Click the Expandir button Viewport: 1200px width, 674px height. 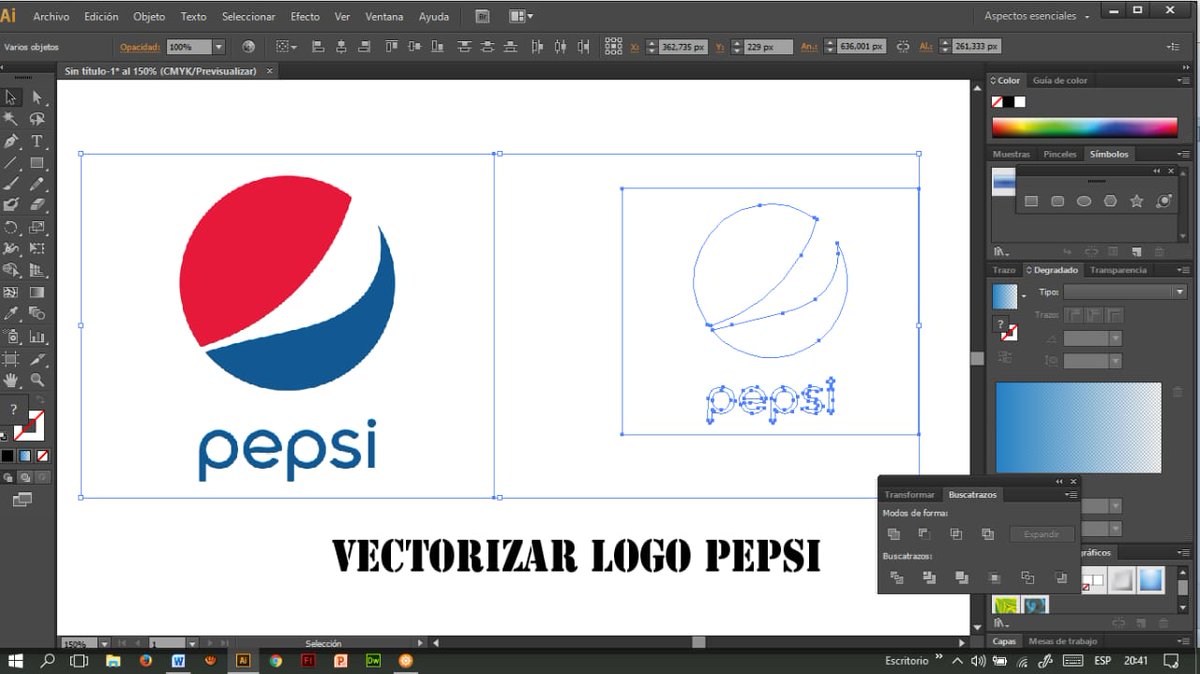1042,534
